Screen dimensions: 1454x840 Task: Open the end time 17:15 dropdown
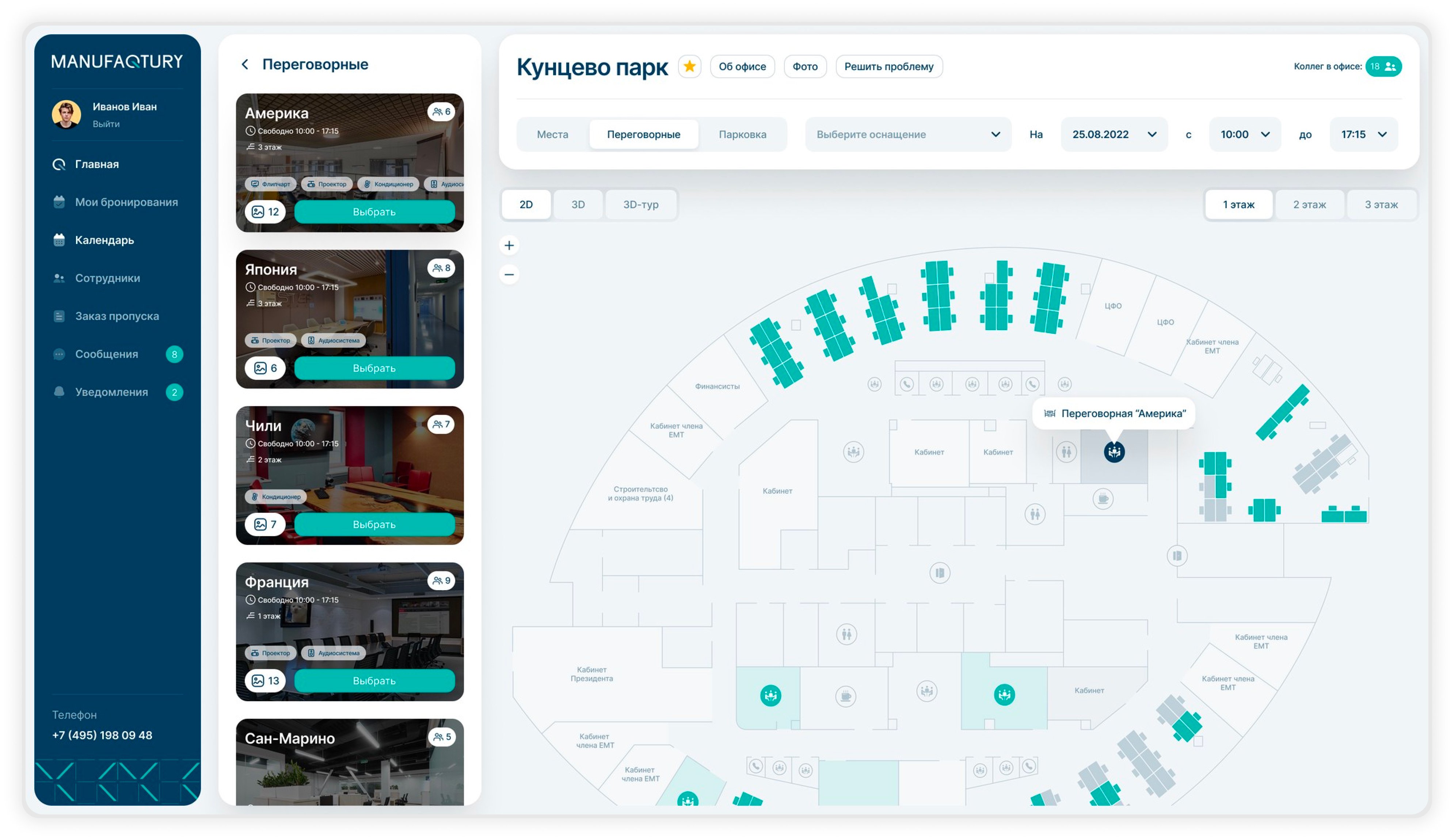click(x=1363, y=134)
